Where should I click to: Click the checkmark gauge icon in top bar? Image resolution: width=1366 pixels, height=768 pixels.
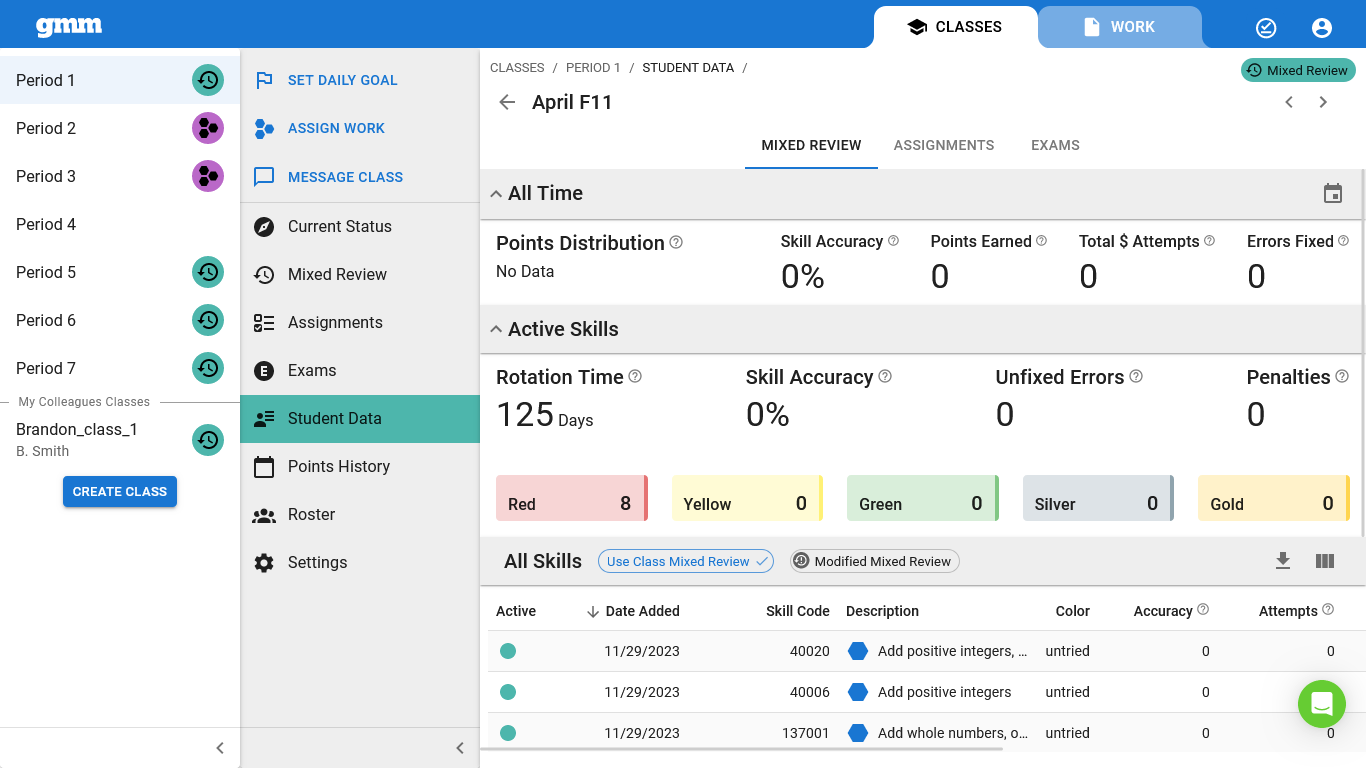coord(1266,28)
